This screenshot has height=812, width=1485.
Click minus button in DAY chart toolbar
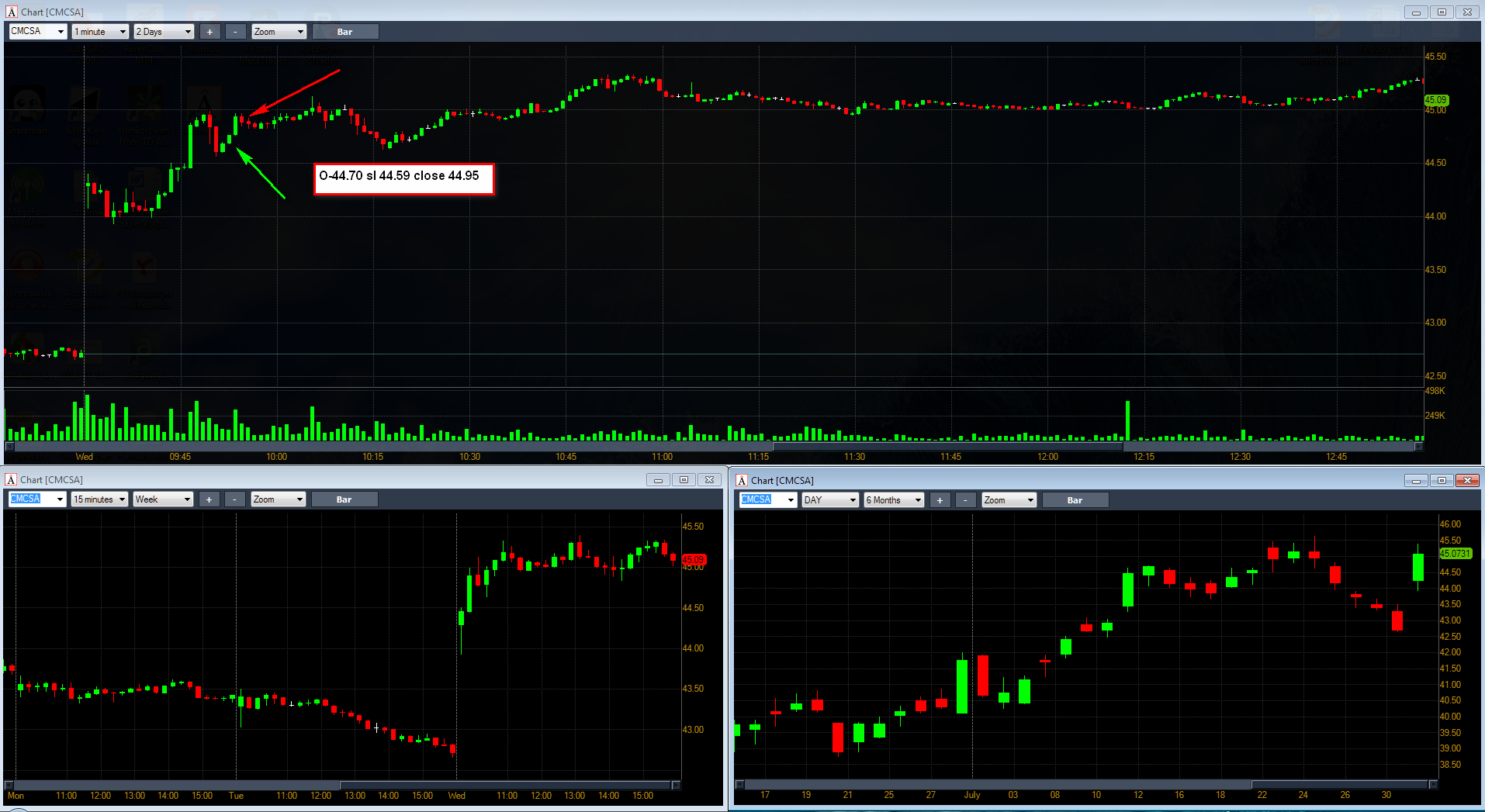965,500
